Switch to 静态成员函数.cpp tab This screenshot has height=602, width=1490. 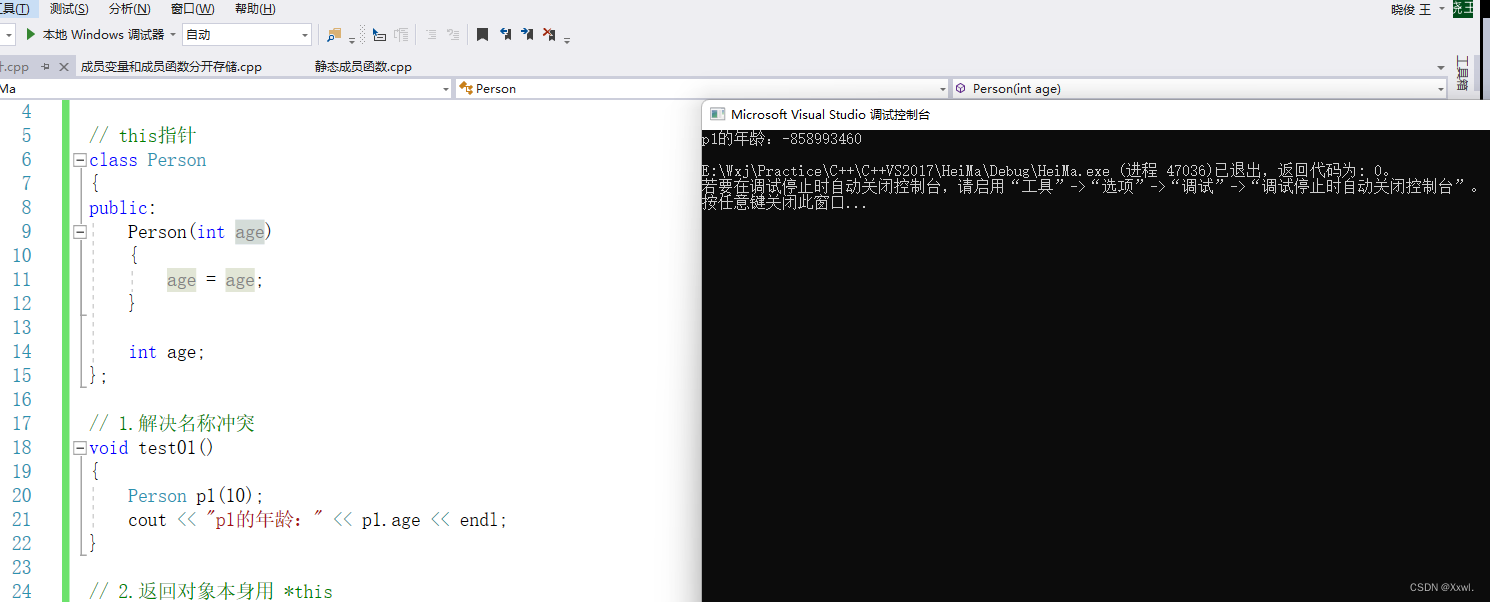(x=363, y=67)
